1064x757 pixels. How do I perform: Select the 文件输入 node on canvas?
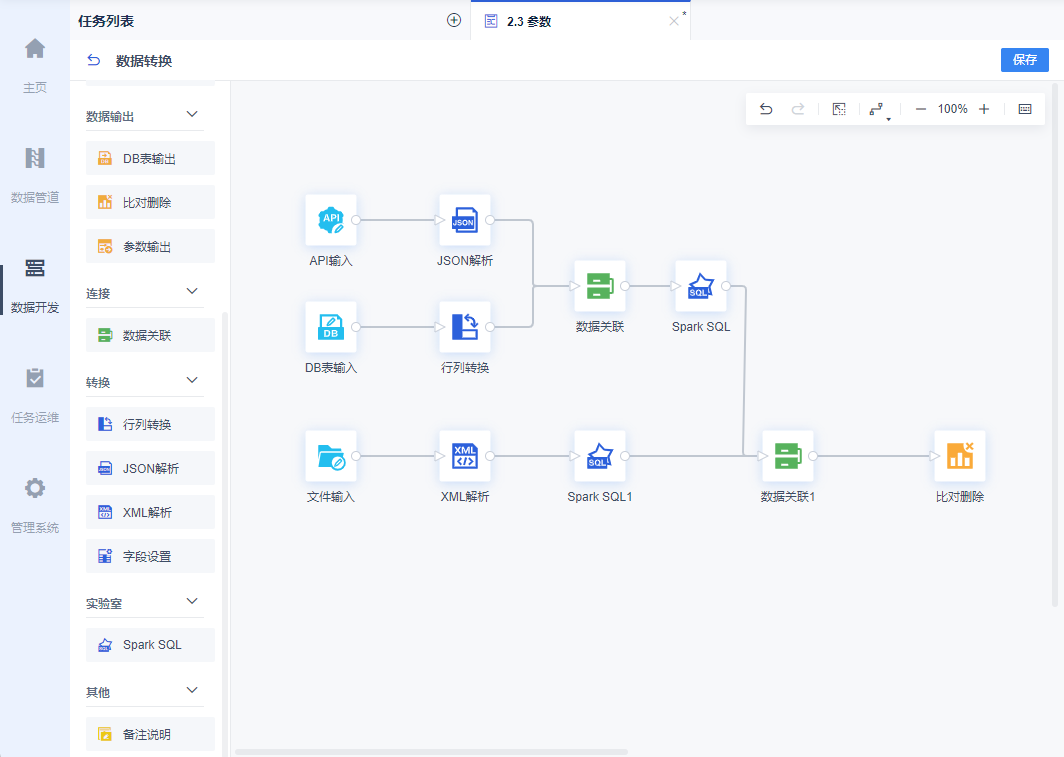(x=331, y=456)
